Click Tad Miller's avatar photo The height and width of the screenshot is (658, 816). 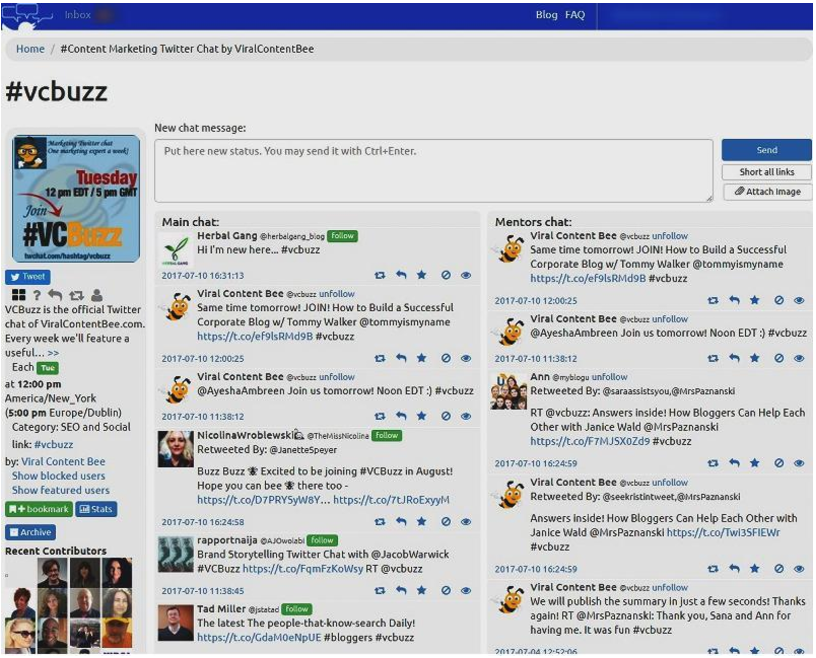pyautogui.click(x=175, y=623)
